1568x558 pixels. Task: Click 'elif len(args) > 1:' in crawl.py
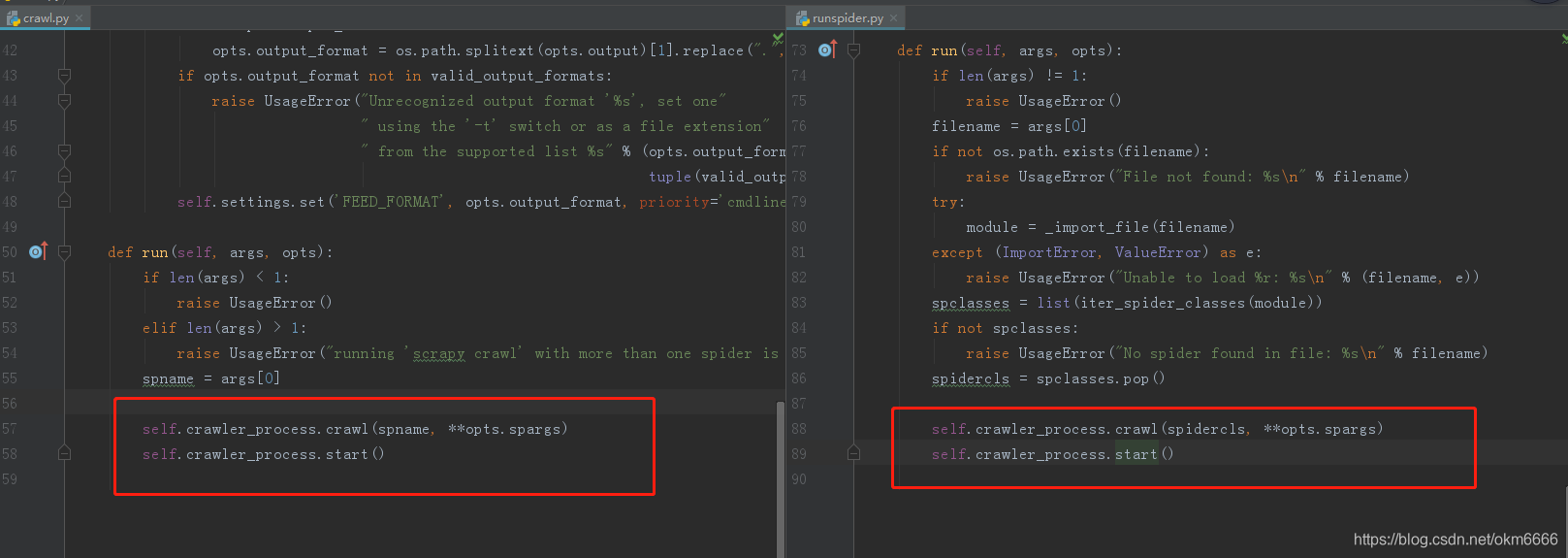tap(224, 328)
